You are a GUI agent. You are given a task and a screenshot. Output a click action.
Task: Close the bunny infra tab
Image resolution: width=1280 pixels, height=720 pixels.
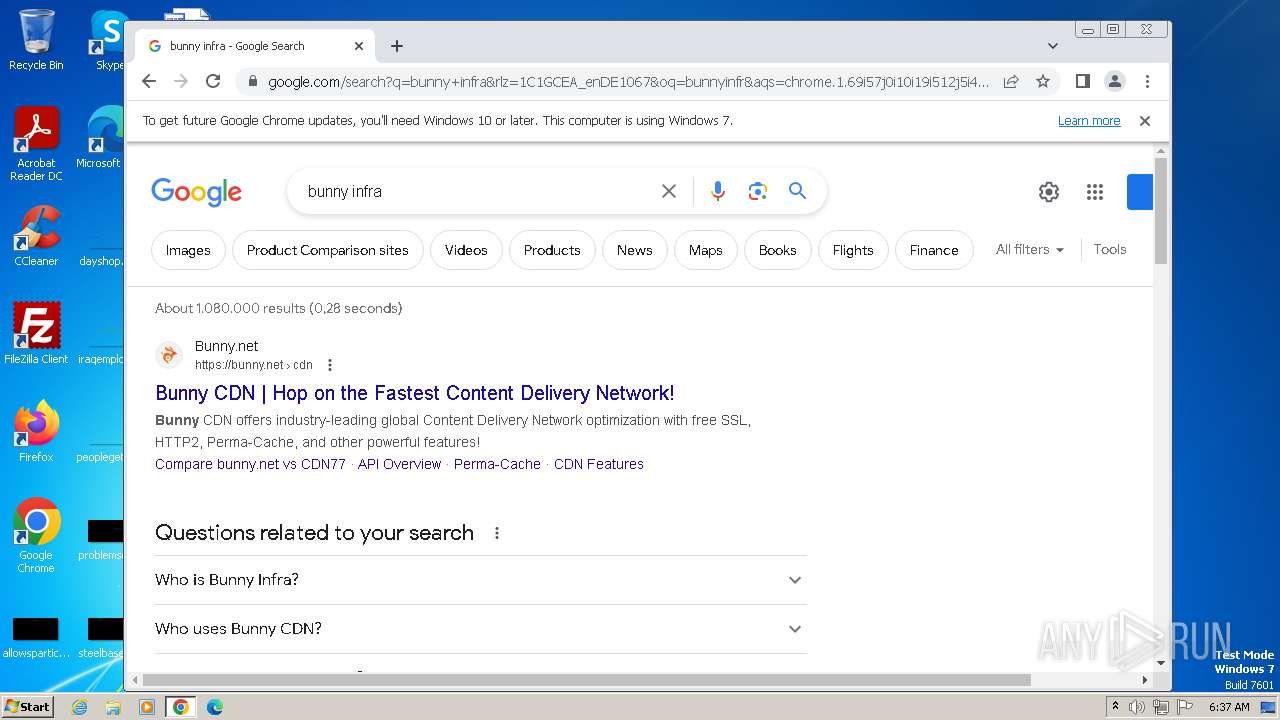click(359, 46)
